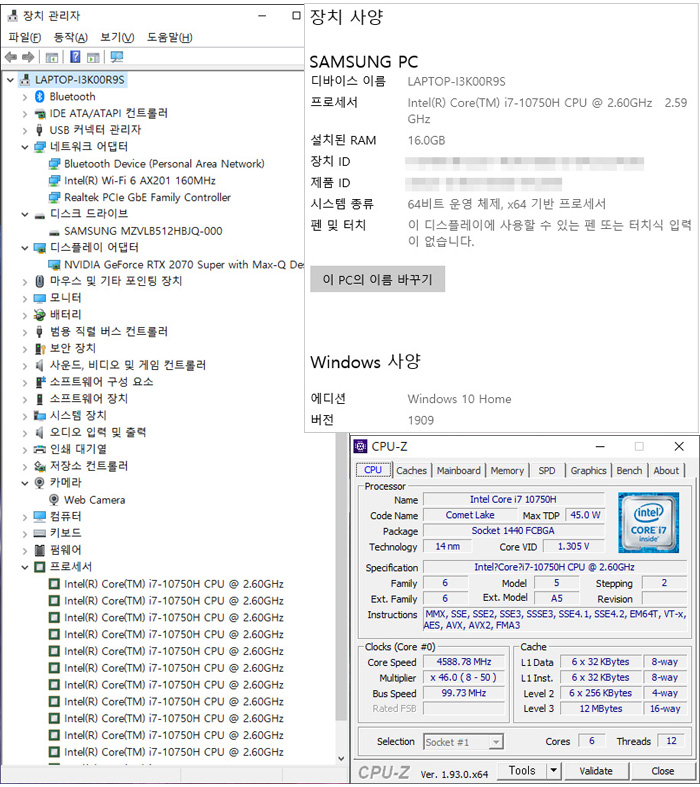Screen dimensions: 700x787
Task: Click the Web Camera device icon
Action: pos(55,500)
